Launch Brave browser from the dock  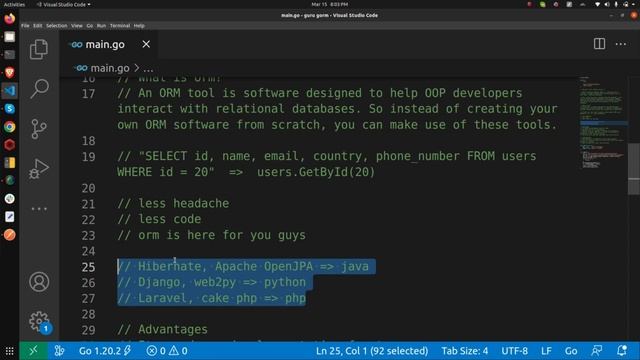coord(10,73)
